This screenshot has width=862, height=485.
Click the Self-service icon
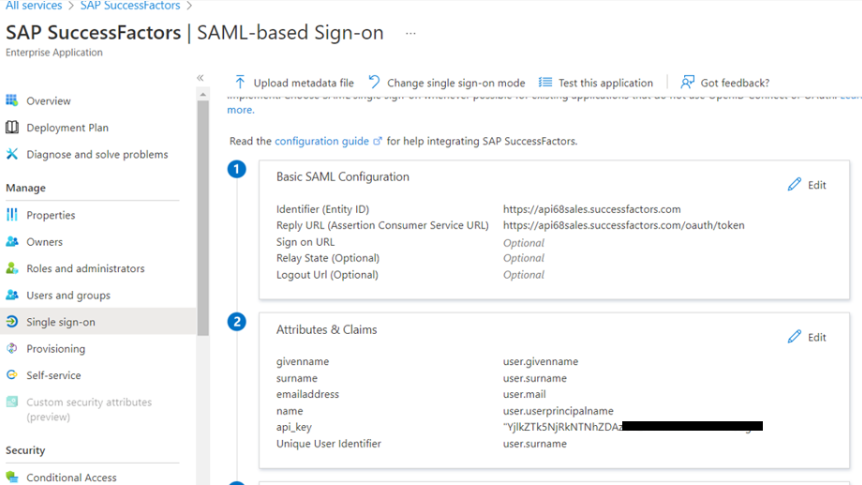tap(12, 375)
